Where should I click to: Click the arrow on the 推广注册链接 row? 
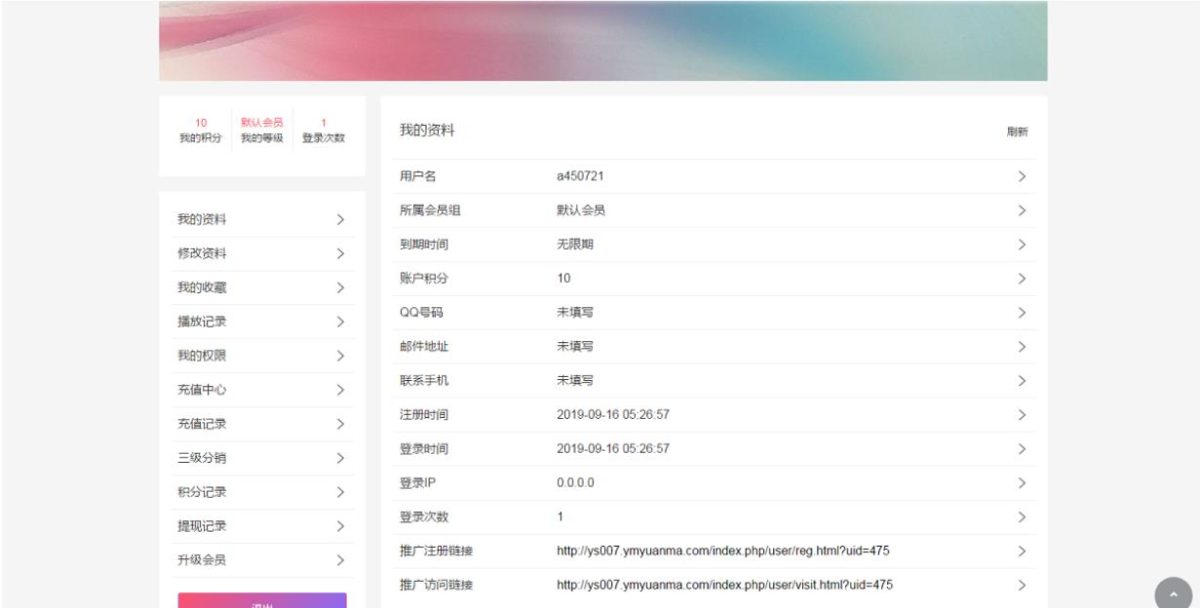[1022, 551]
